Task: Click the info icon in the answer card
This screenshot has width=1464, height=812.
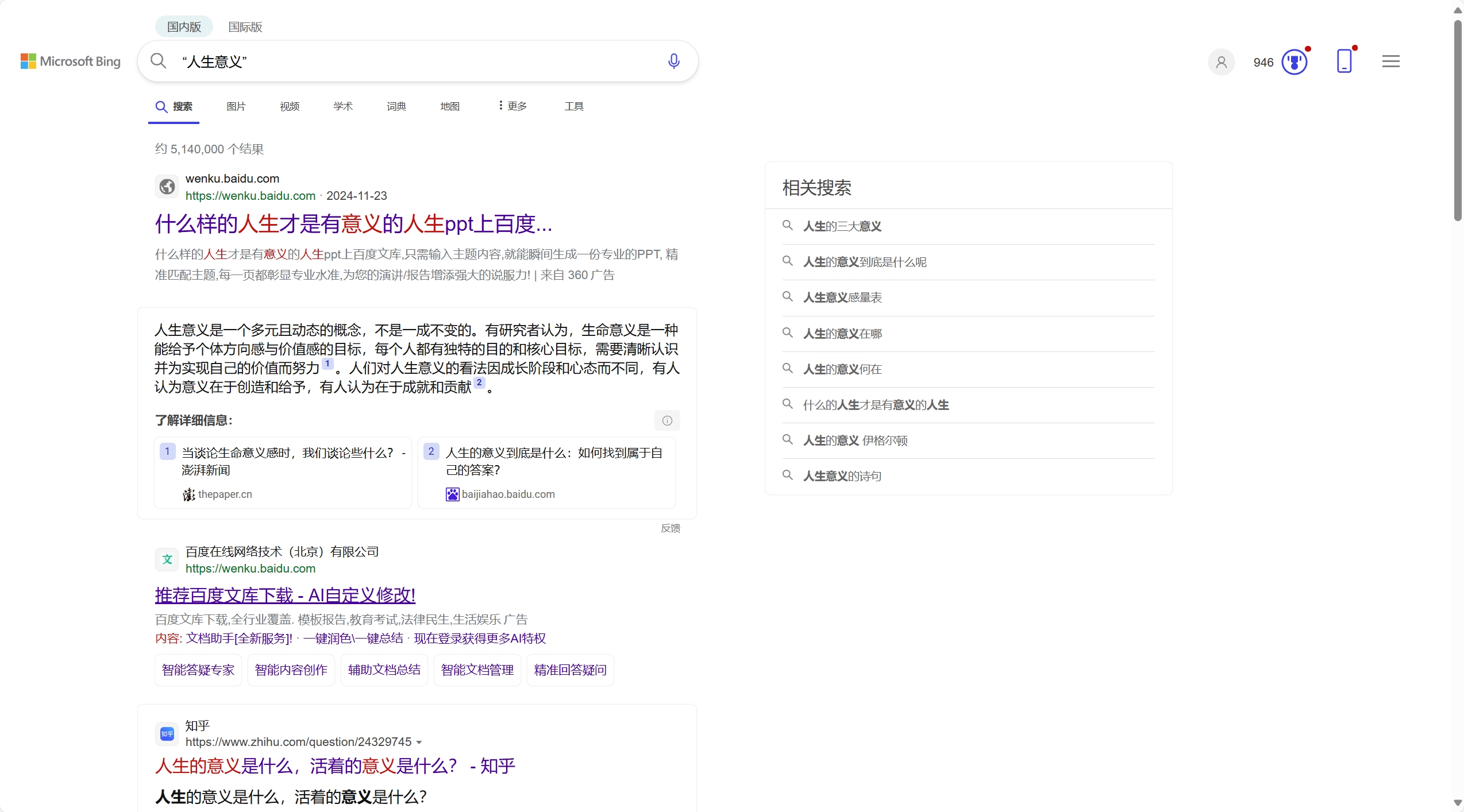Action: [667, 420]
